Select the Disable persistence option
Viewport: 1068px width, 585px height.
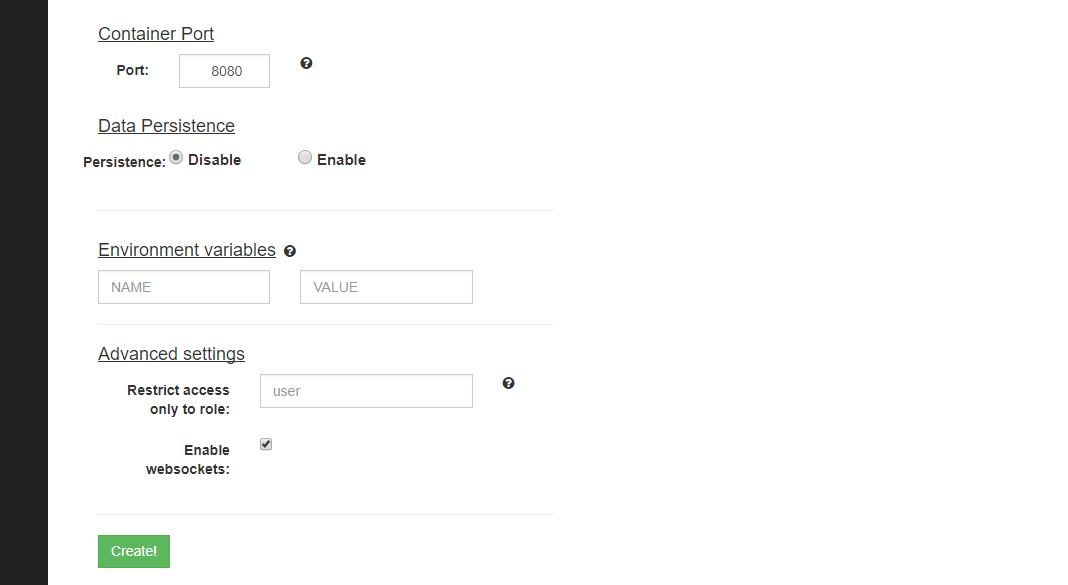[176, 157]
